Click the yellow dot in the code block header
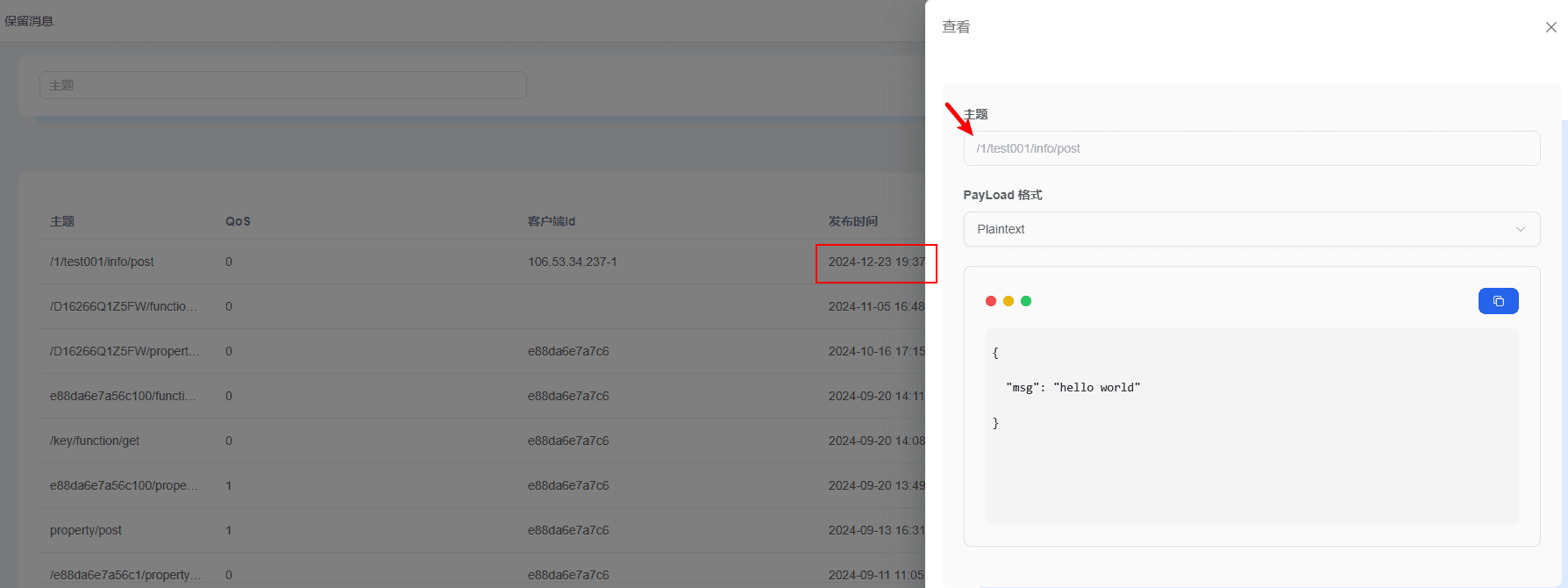 tap(1009, 301)
